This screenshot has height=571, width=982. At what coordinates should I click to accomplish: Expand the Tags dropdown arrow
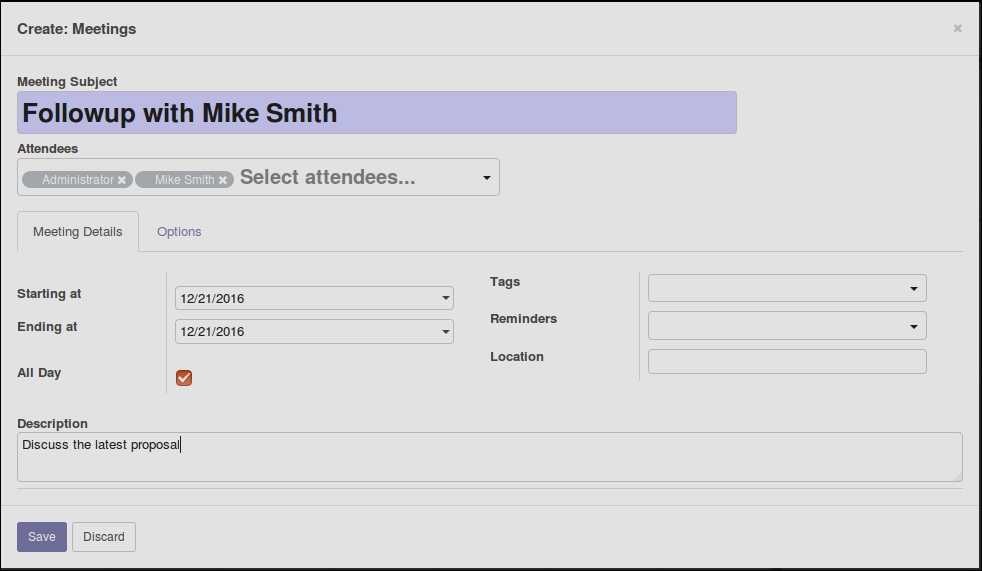[x=914, y=289]
